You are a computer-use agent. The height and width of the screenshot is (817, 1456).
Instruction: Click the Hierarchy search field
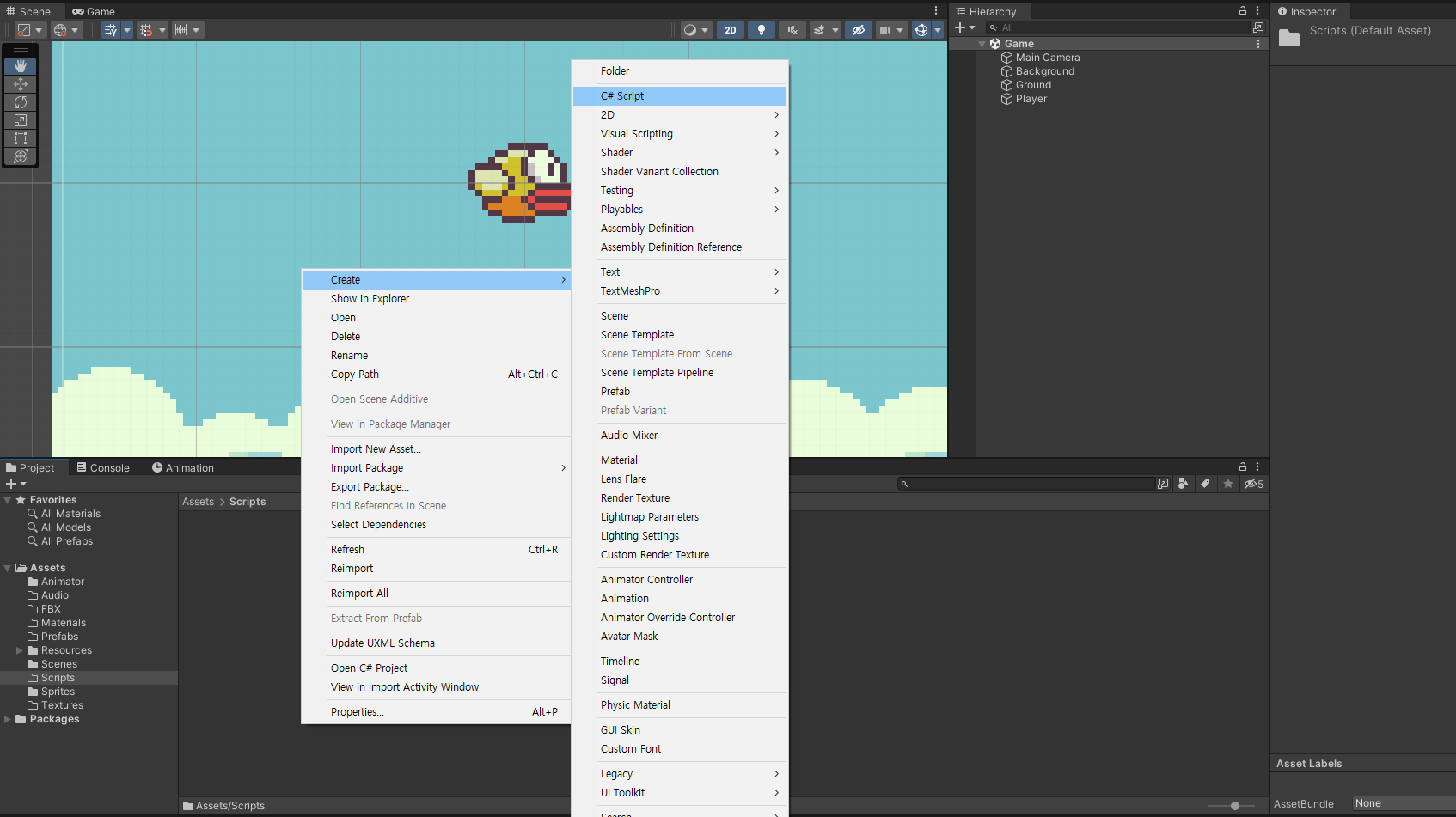(1118, 27)
